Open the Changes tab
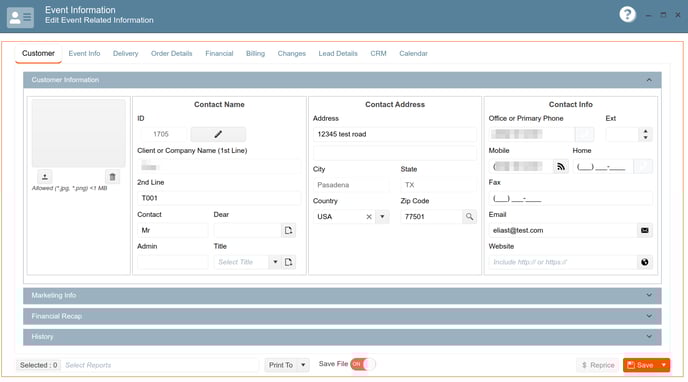The height and width of the screenshot is (382, 688). (291, 54)
